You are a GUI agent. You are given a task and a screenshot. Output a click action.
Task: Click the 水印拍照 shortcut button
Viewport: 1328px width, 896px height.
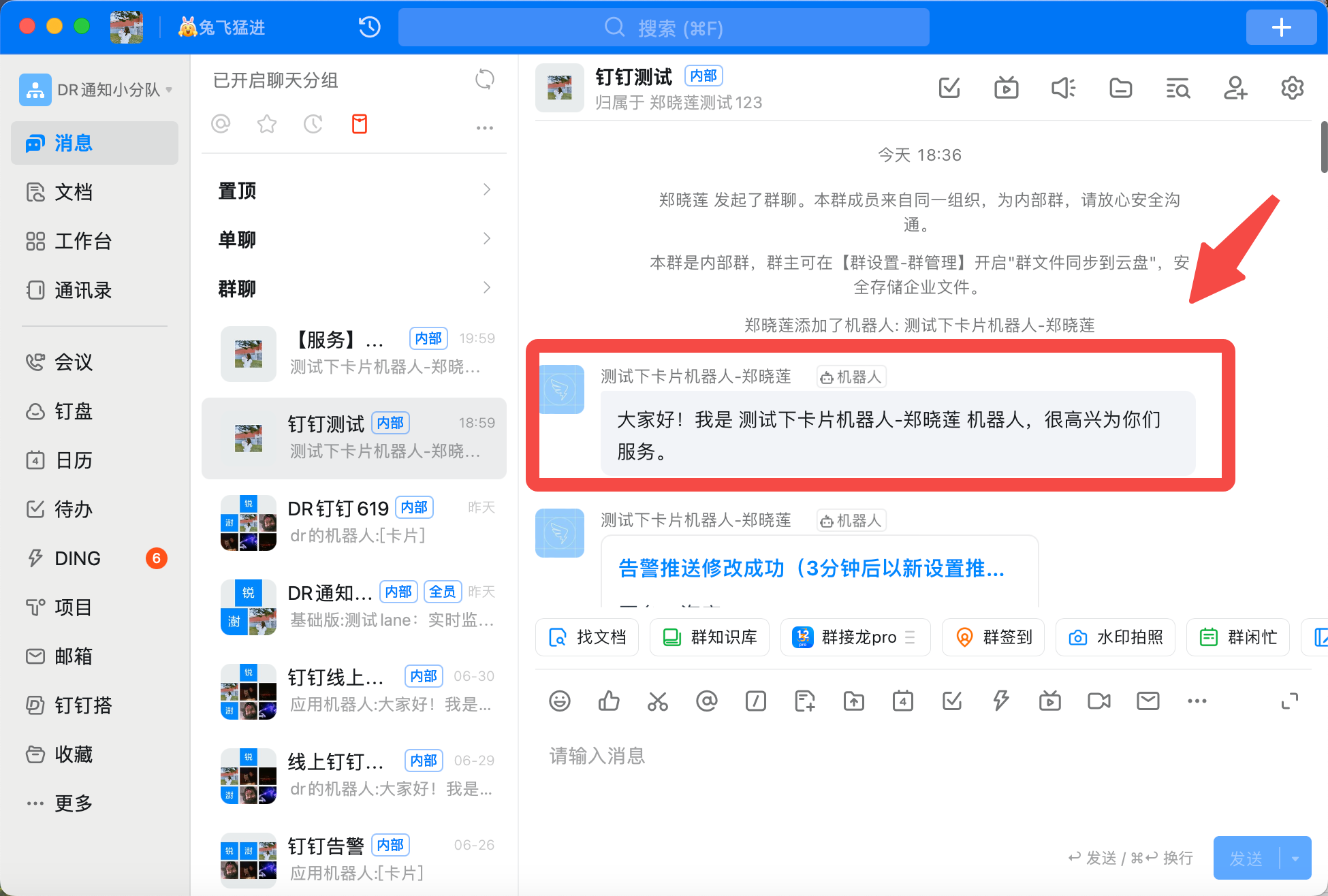(1116, 637)
